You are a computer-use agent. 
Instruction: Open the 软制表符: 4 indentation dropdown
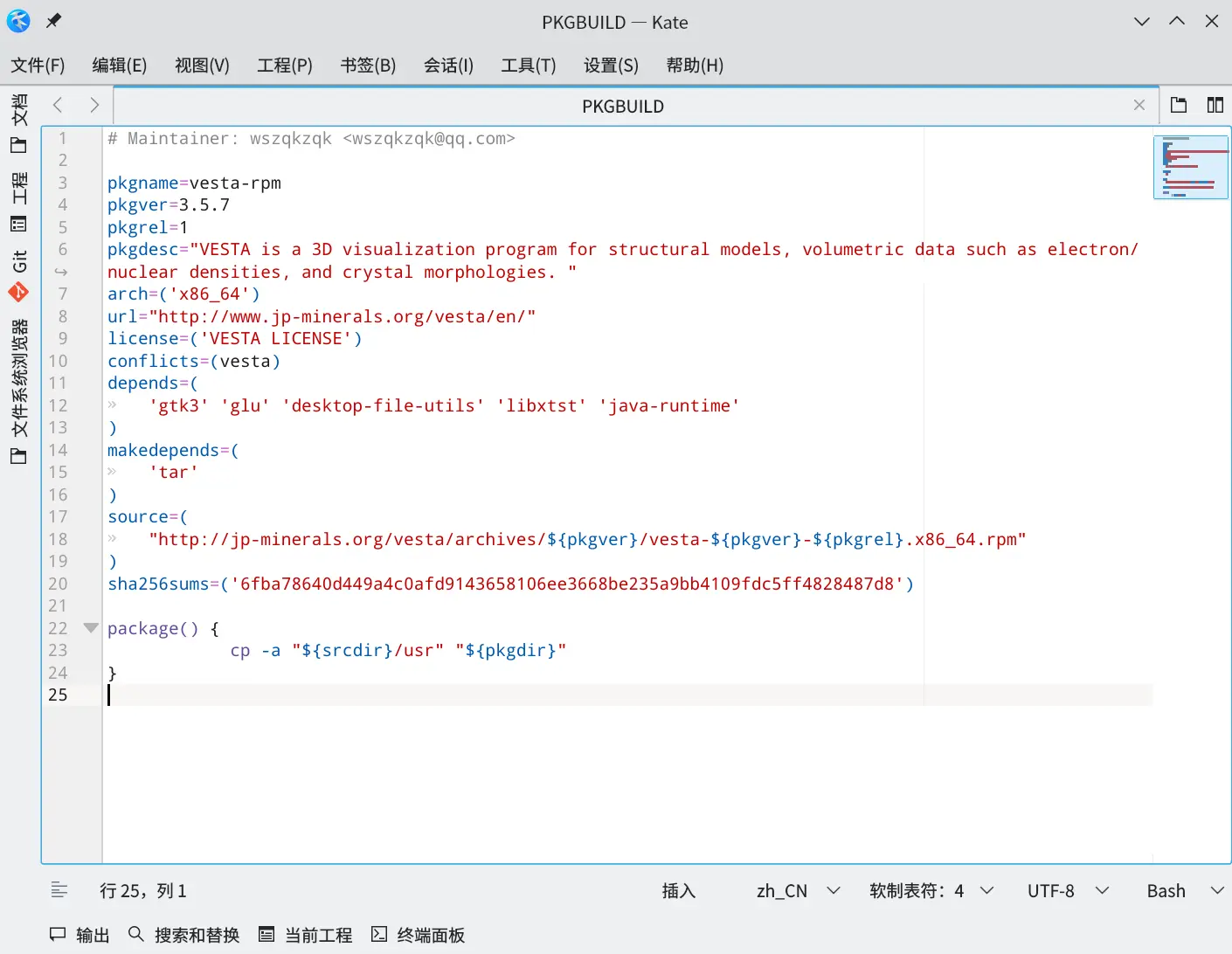click(931, 890)
